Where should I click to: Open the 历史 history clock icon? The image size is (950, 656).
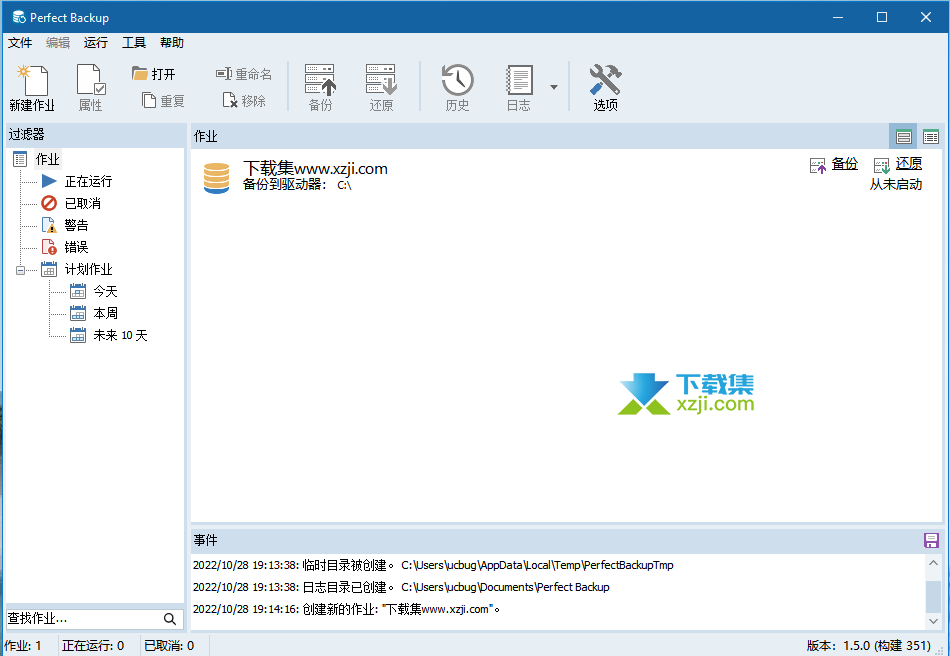tap(457, 87)
